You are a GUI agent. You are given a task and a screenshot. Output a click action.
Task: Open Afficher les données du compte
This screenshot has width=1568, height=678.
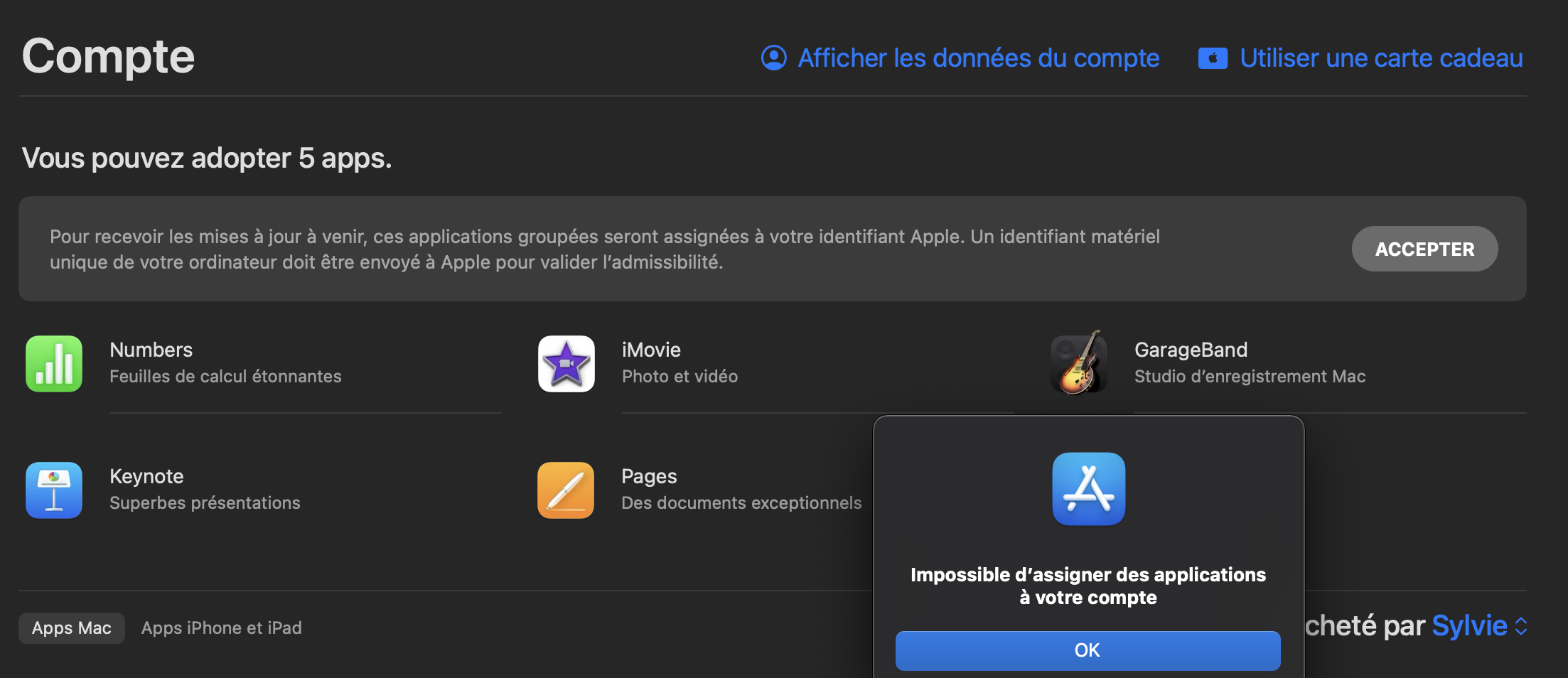978,58
